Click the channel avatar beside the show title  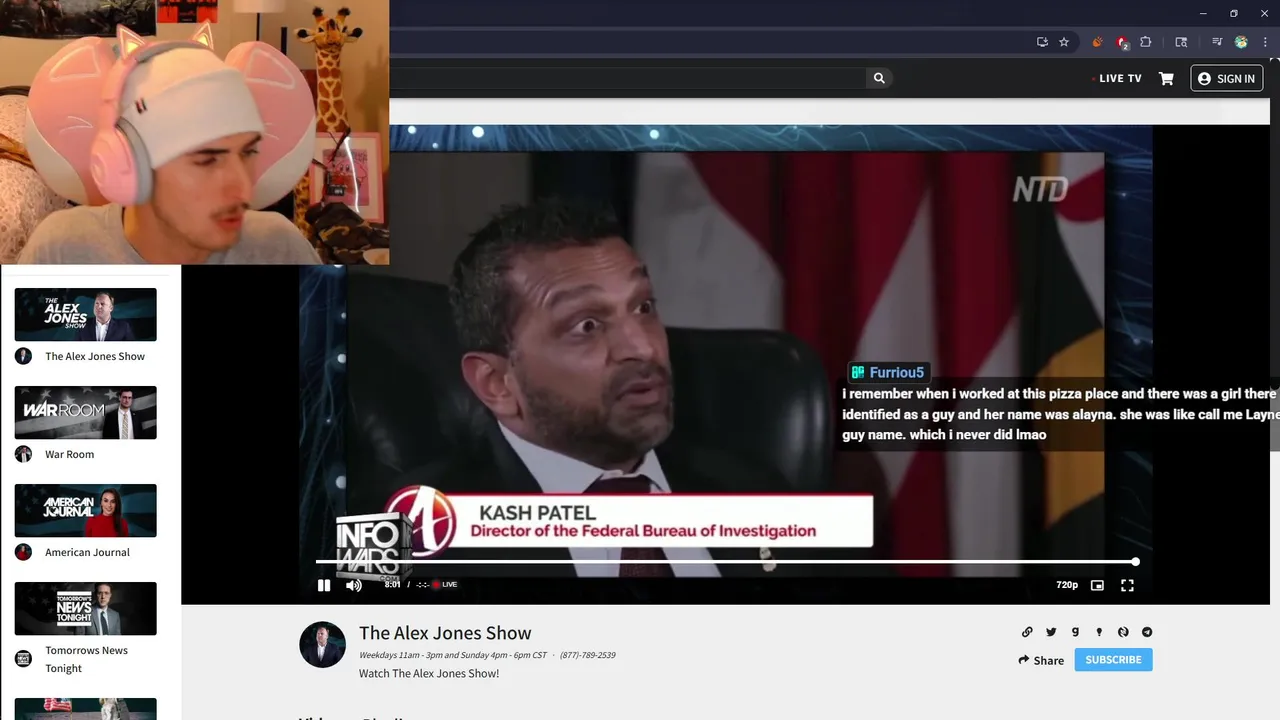coord(322,644)
